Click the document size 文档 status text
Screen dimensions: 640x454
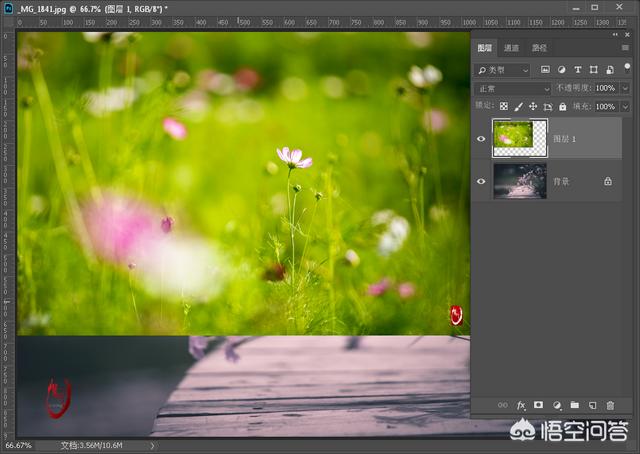pos(91,445)
